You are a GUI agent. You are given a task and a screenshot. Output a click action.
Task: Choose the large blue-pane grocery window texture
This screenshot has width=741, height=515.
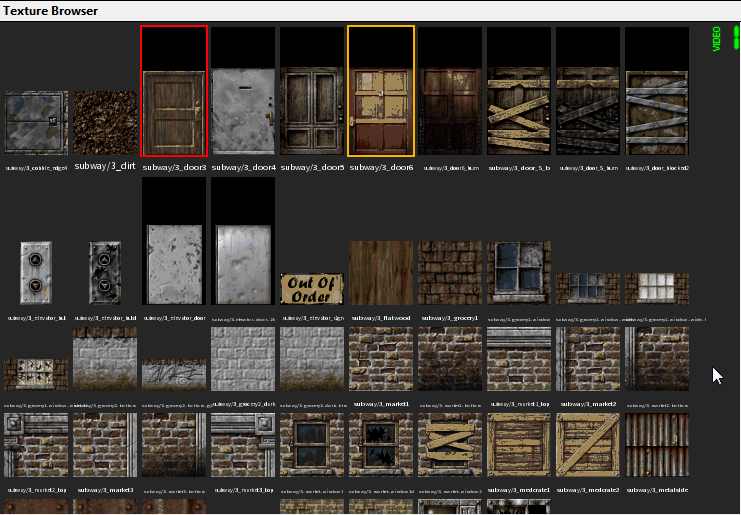[519, 273]
